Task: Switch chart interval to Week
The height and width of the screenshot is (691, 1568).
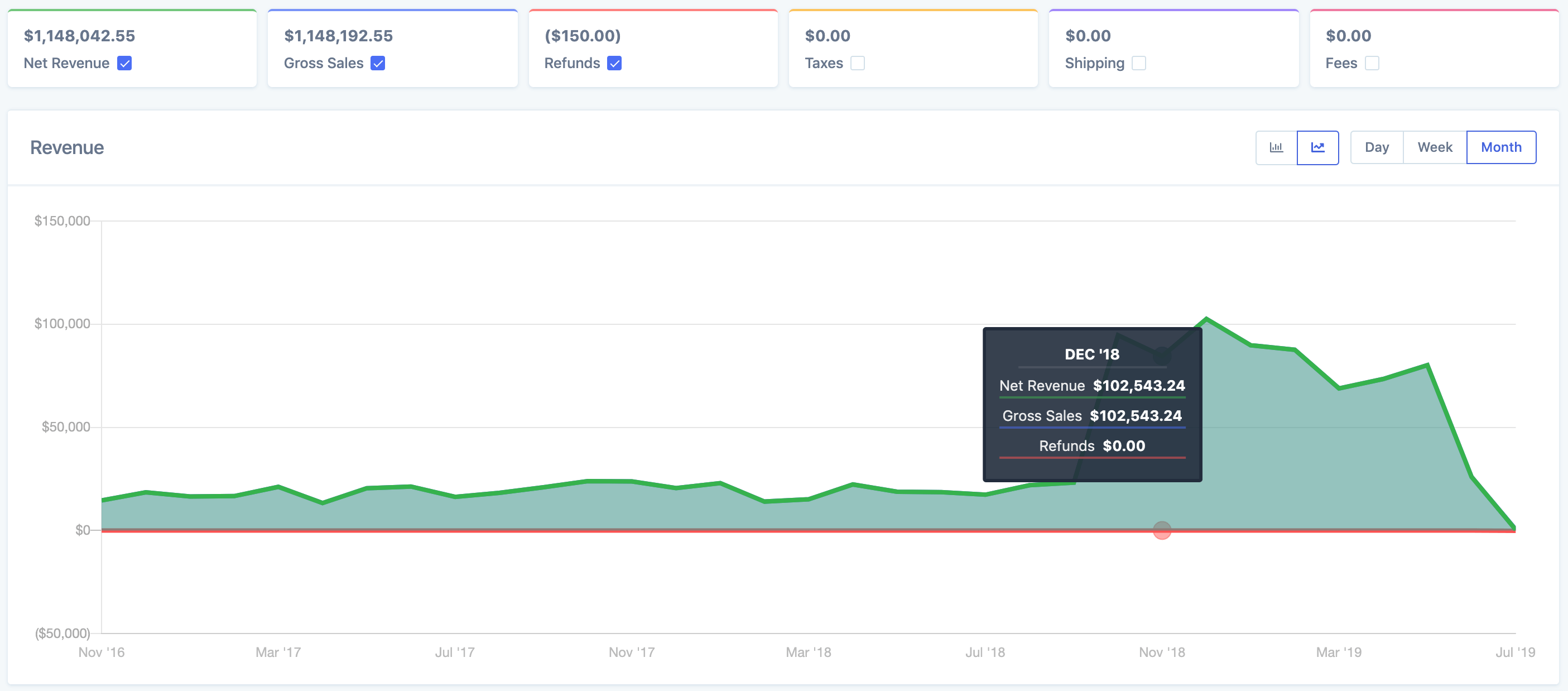Action: tap(1434, 147)
